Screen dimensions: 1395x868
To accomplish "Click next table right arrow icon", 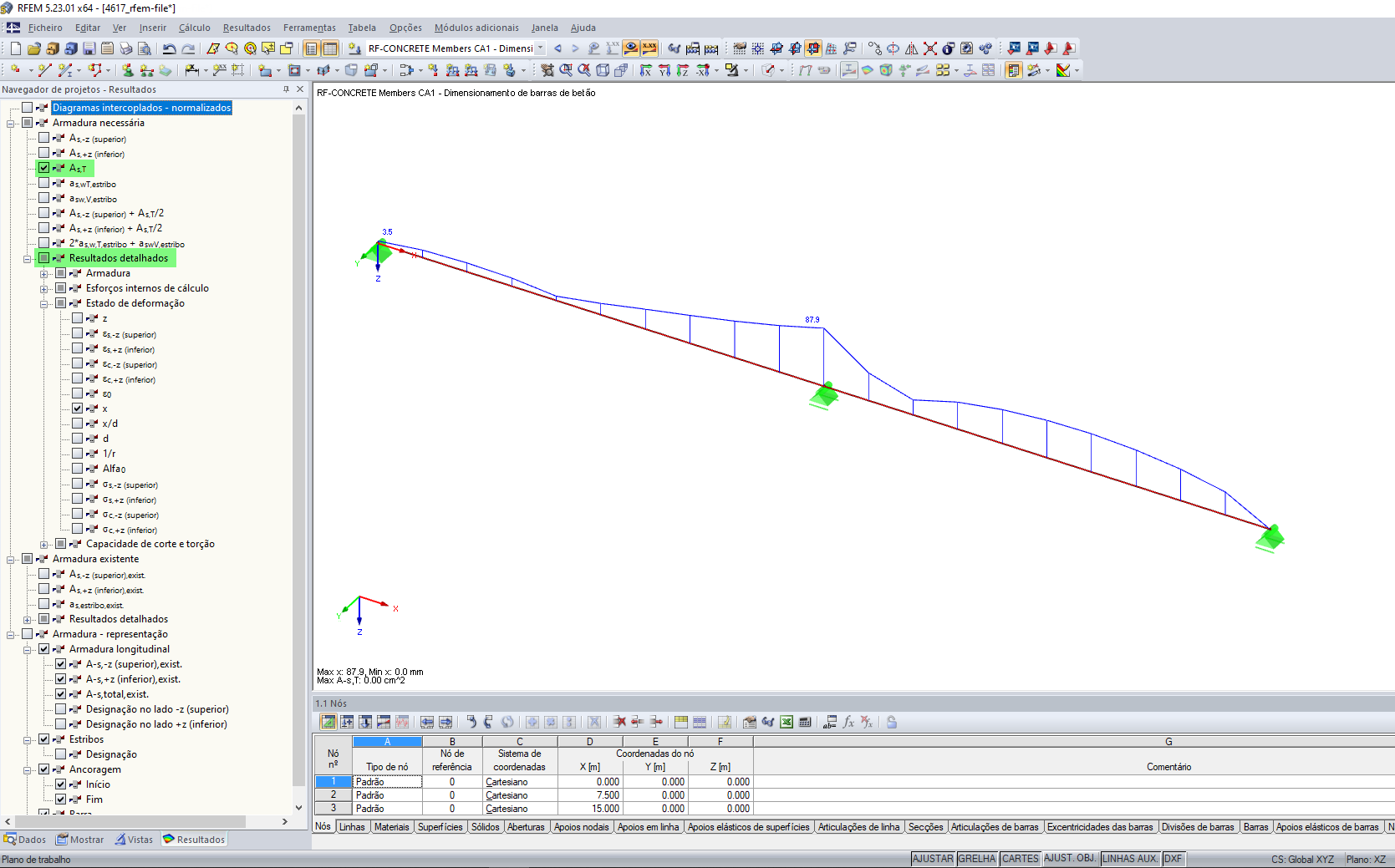I will pos(445,722).
